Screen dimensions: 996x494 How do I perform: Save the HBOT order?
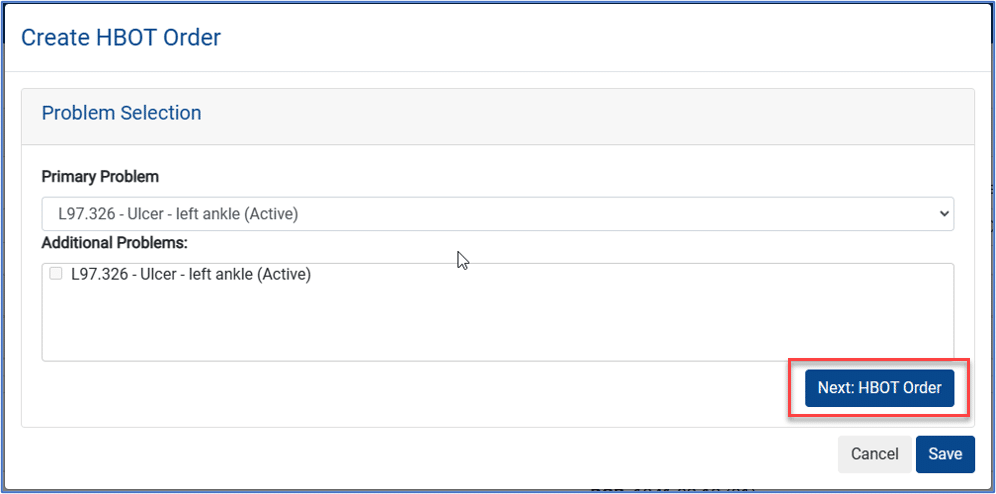[x=945, y=454]
